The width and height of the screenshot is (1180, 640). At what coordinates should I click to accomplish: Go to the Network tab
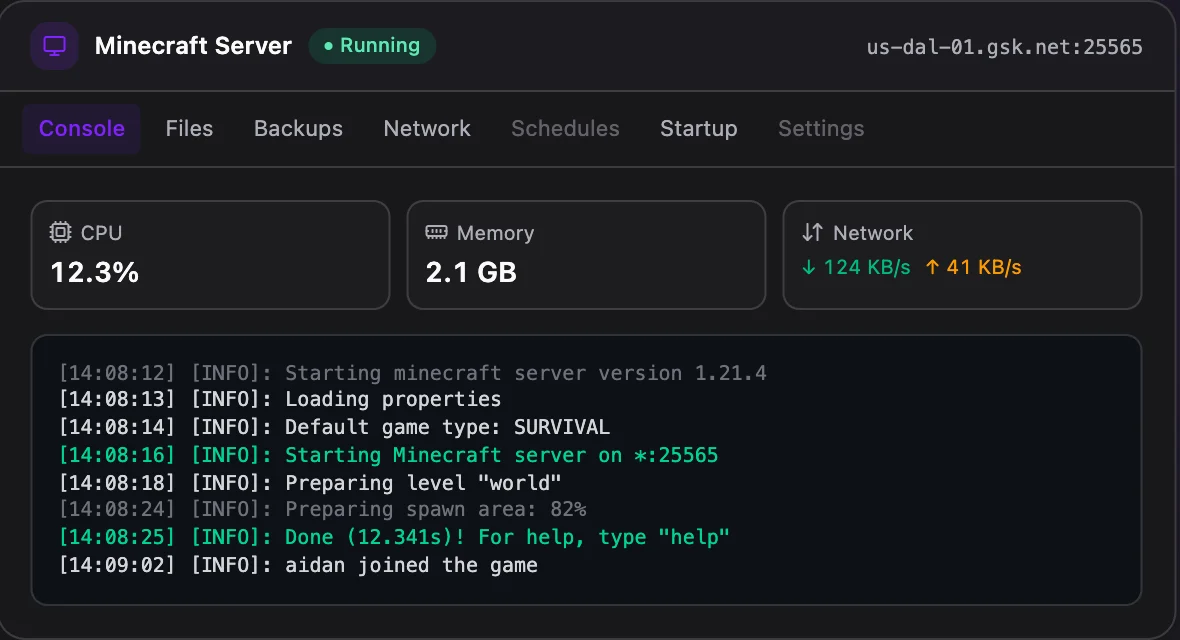click(x=427, y=129)
